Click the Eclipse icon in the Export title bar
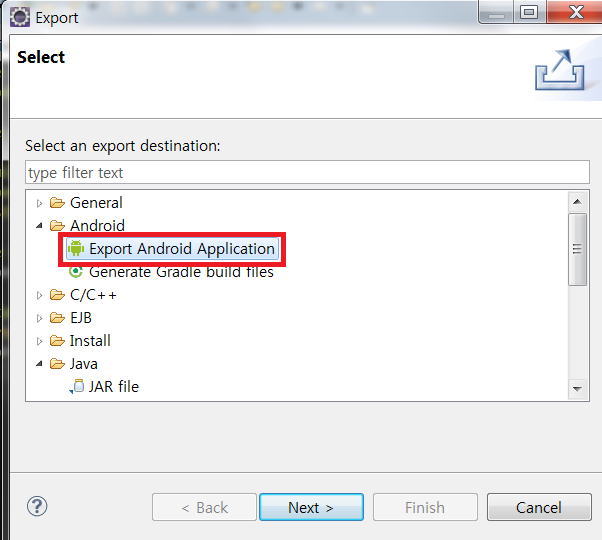This screenshot has height=540, width=602. 20,17
